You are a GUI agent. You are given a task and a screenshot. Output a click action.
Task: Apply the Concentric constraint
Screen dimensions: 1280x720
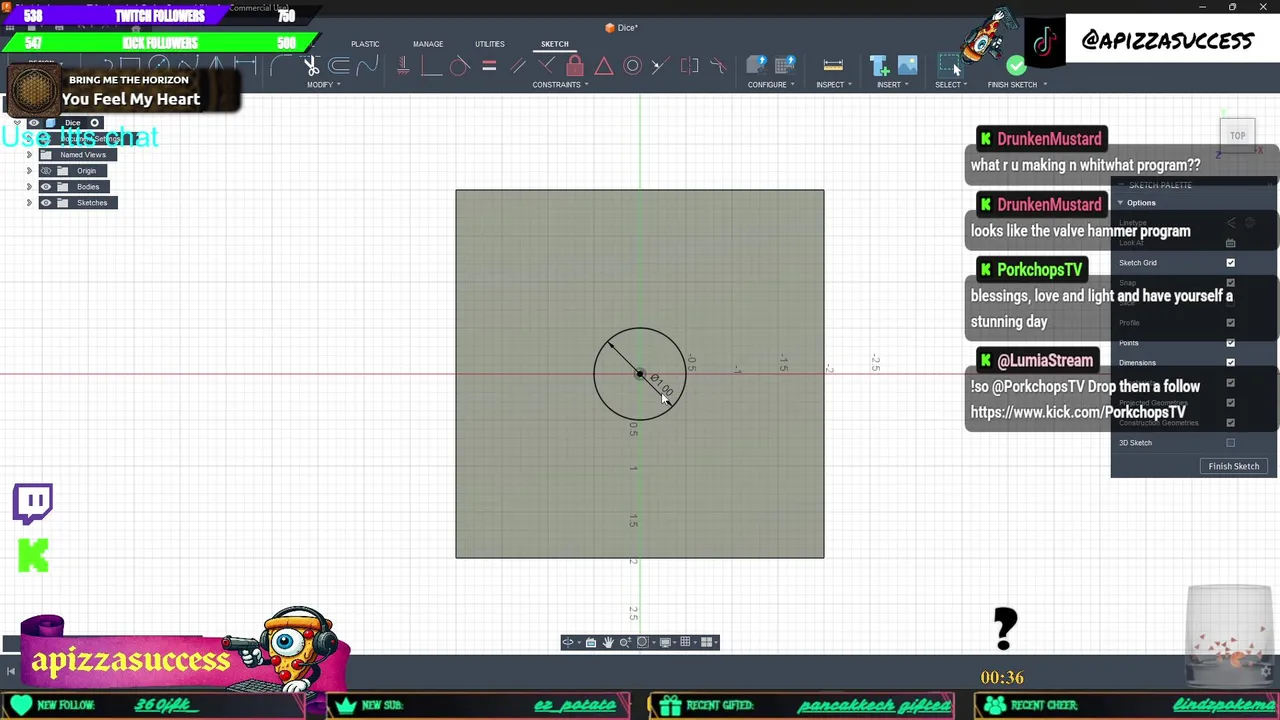632,66
